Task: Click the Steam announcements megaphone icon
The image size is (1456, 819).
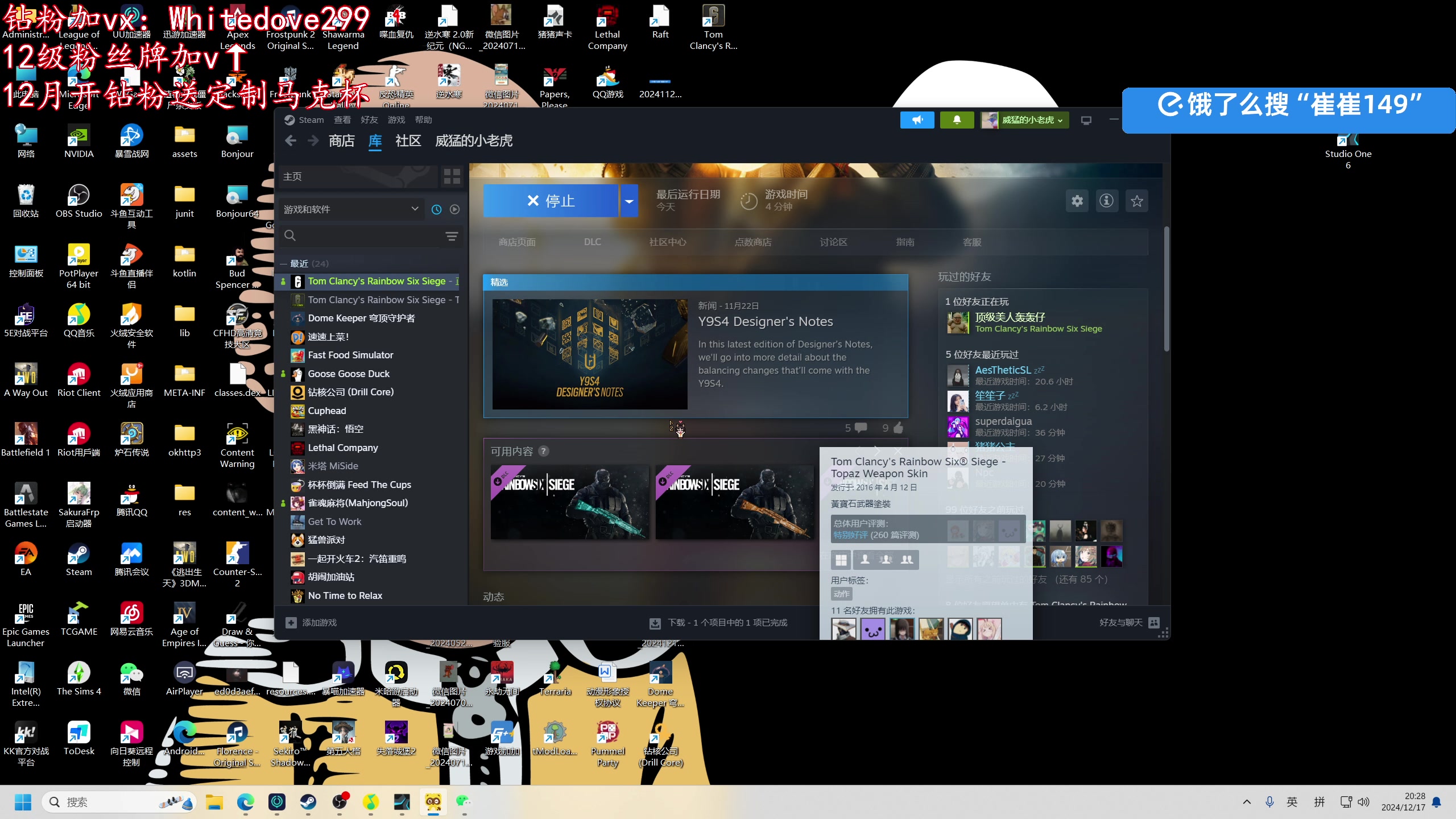Action: 917,120
